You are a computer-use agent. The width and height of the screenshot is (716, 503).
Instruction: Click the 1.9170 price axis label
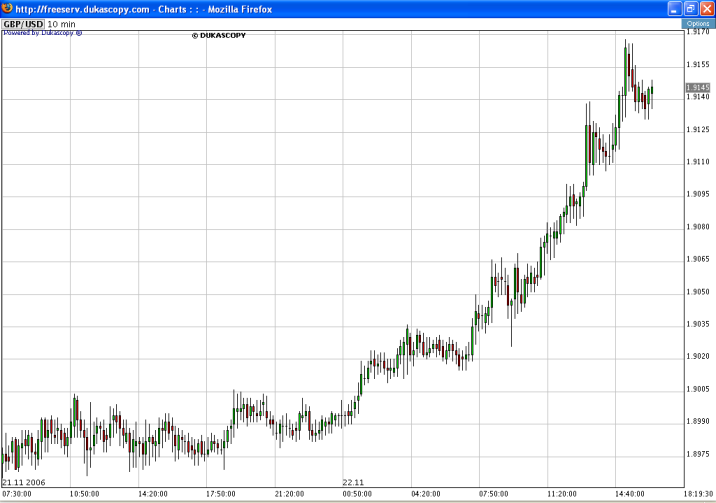click(698, 32)
